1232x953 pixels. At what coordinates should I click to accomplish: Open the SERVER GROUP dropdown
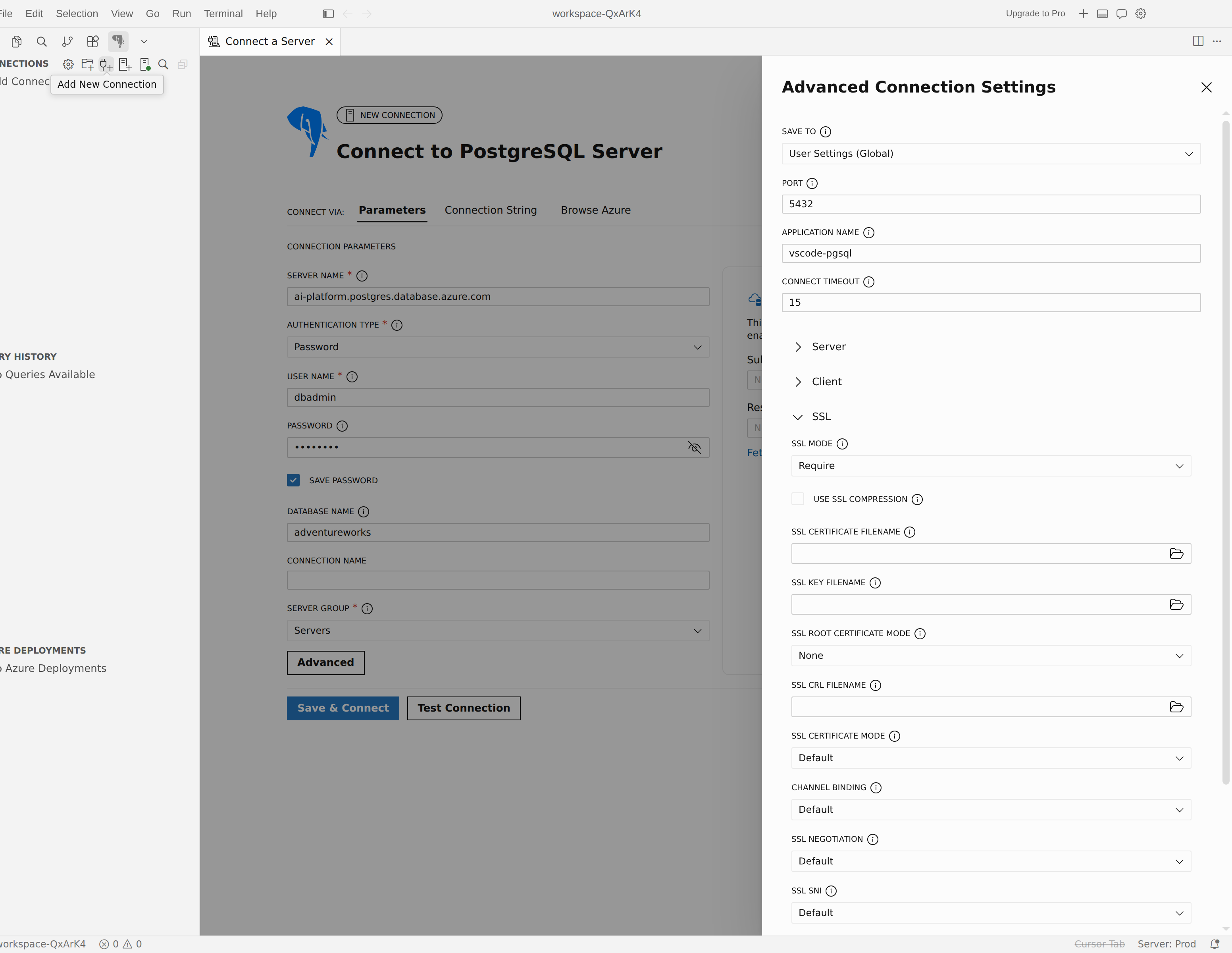coord(498,631)
